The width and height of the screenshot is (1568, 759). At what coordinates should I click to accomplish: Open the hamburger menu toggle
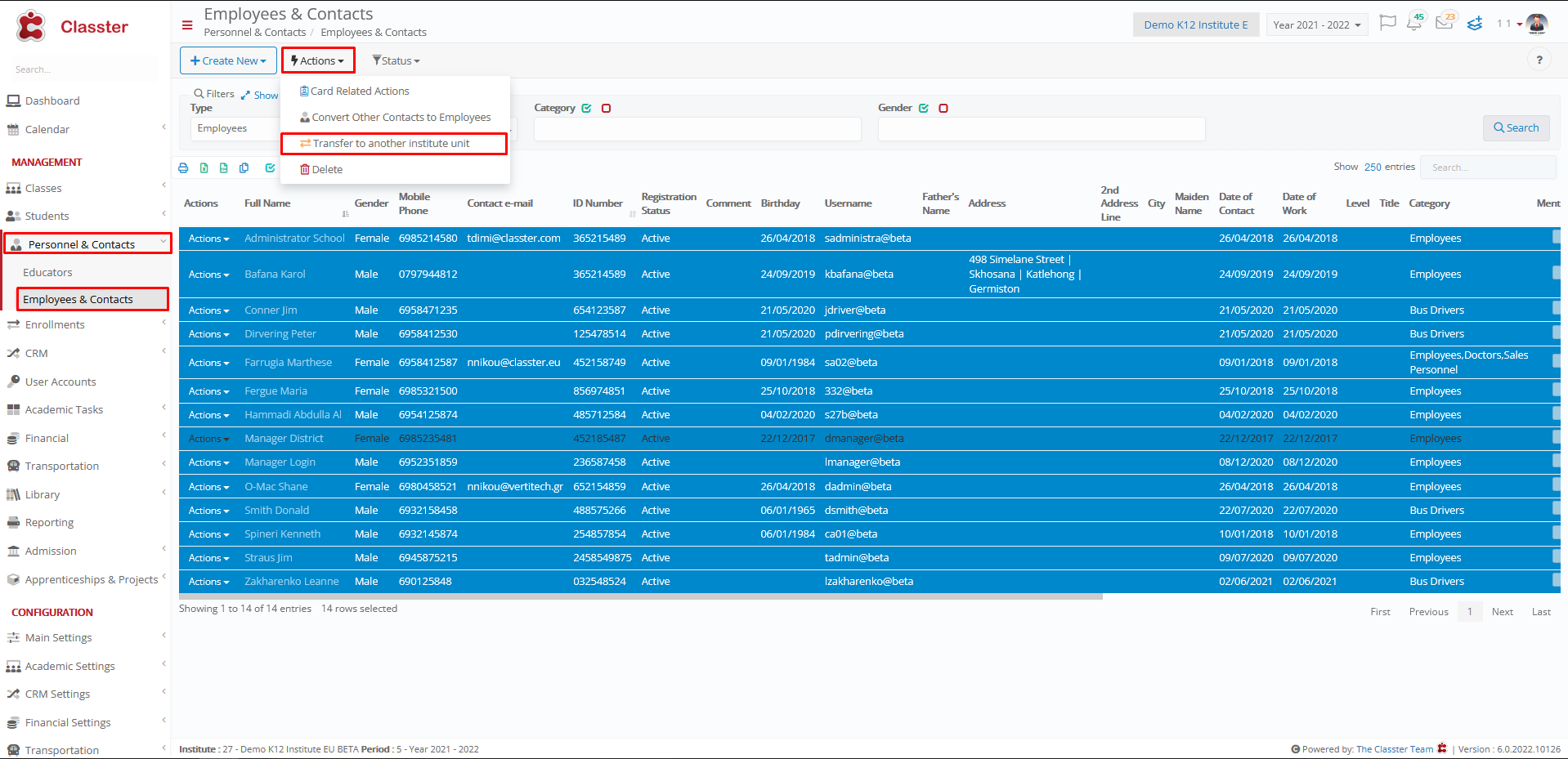(187, 25)
